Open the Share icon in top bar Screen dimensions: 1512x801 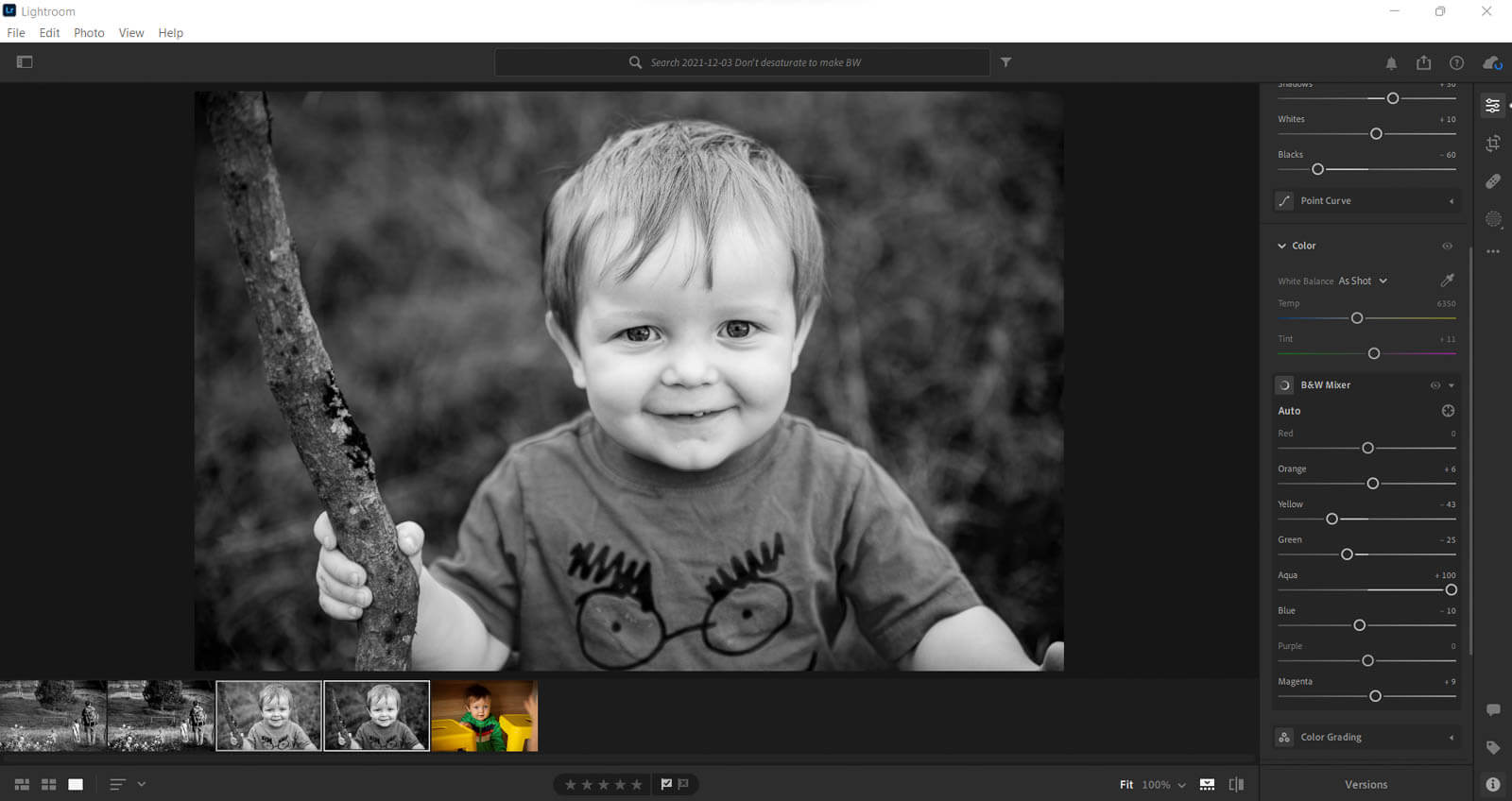point(1423,62)
